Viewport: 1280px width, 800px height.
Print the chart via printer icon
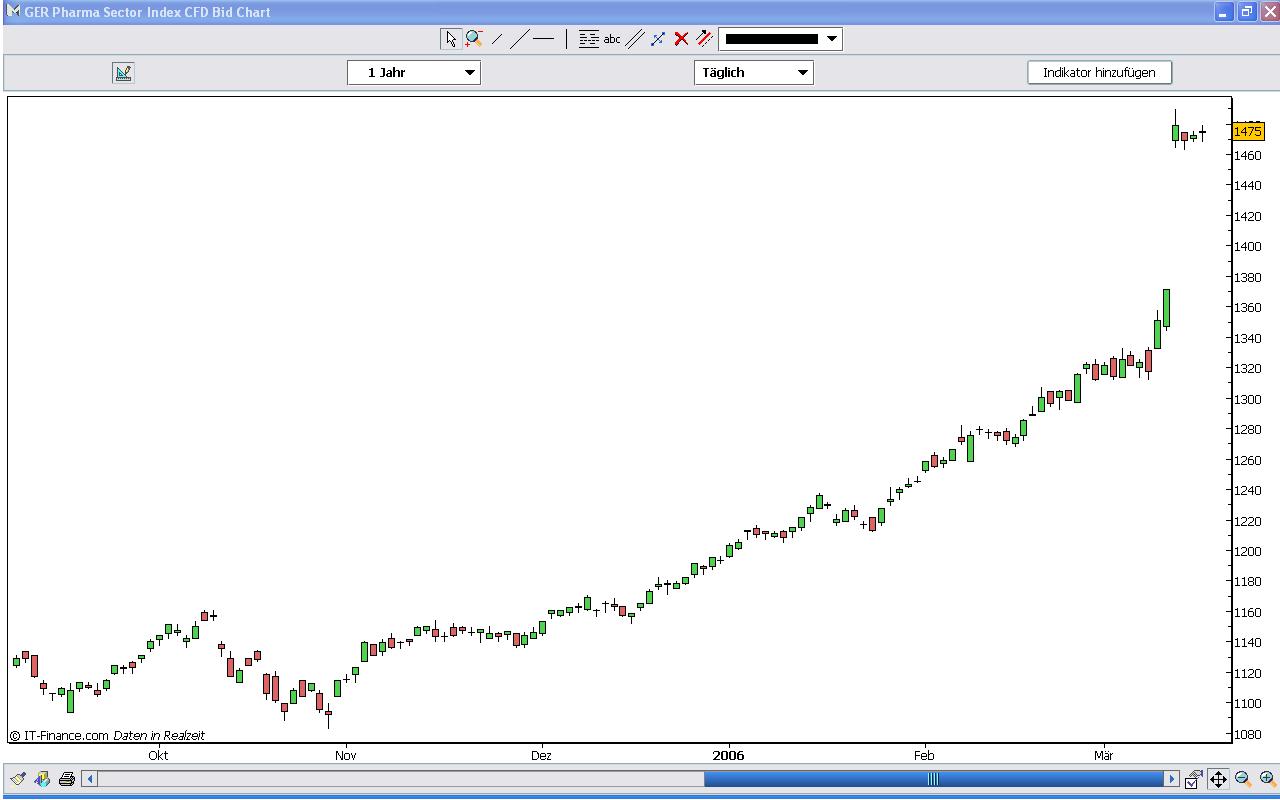click(x=67, y=779)
